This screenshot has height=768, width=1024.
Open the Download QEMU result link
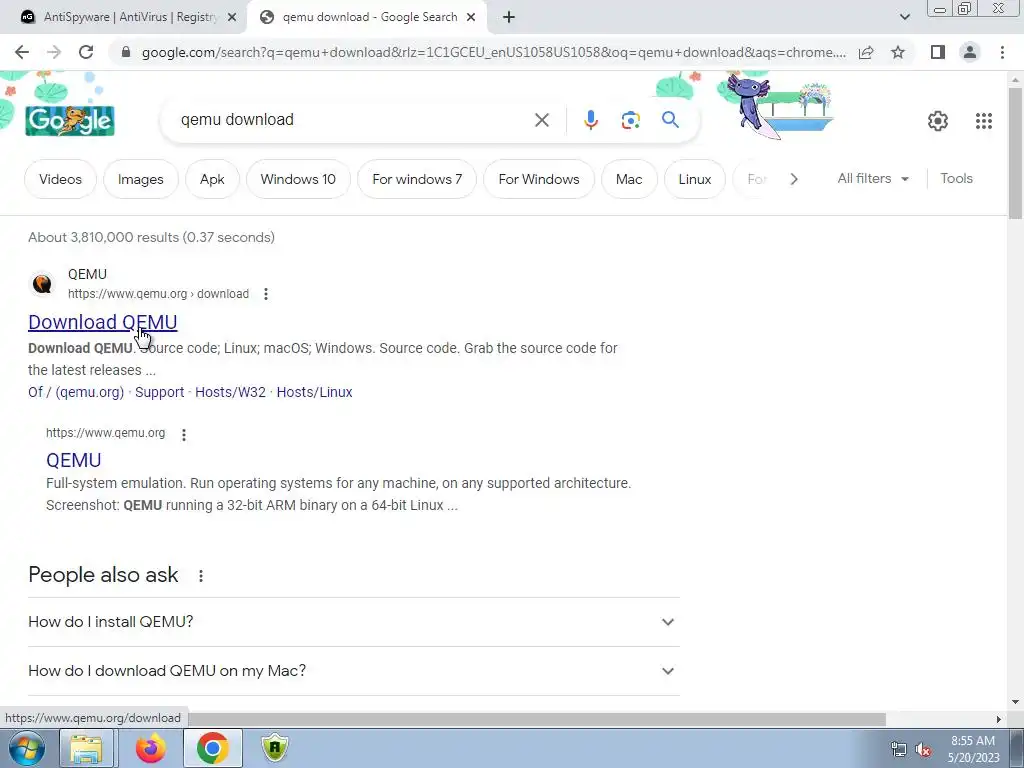(x=103, y=322)
